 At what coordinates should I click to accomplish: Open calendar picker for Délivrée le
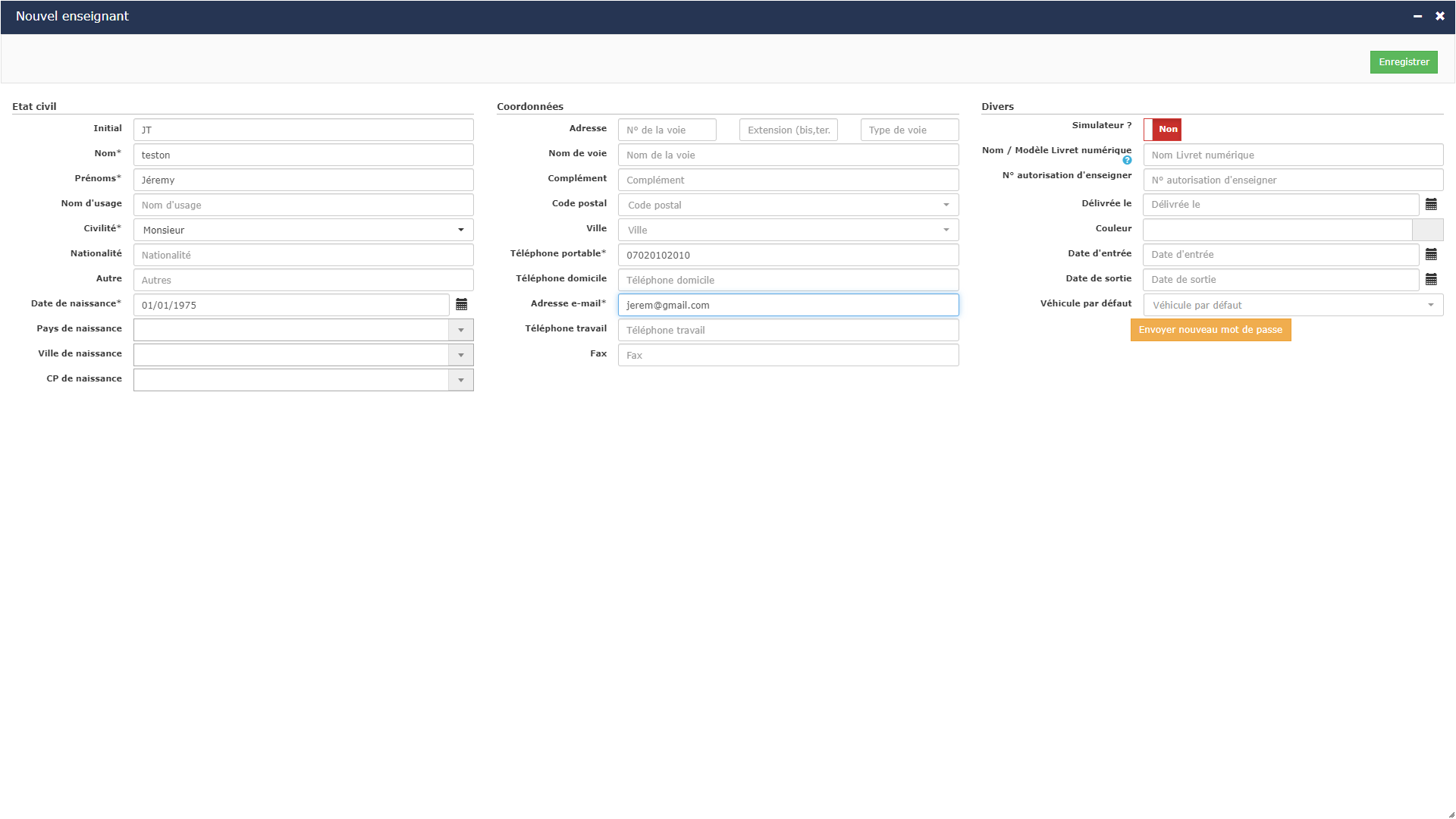[x=1431, y=205]
